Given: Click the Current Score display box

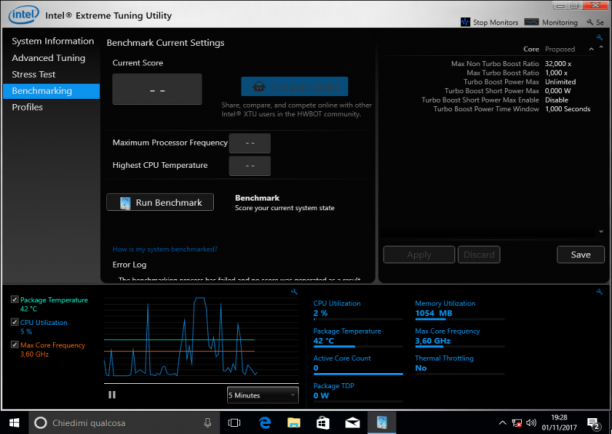Looking at the screenshot, I should [157, 89].
